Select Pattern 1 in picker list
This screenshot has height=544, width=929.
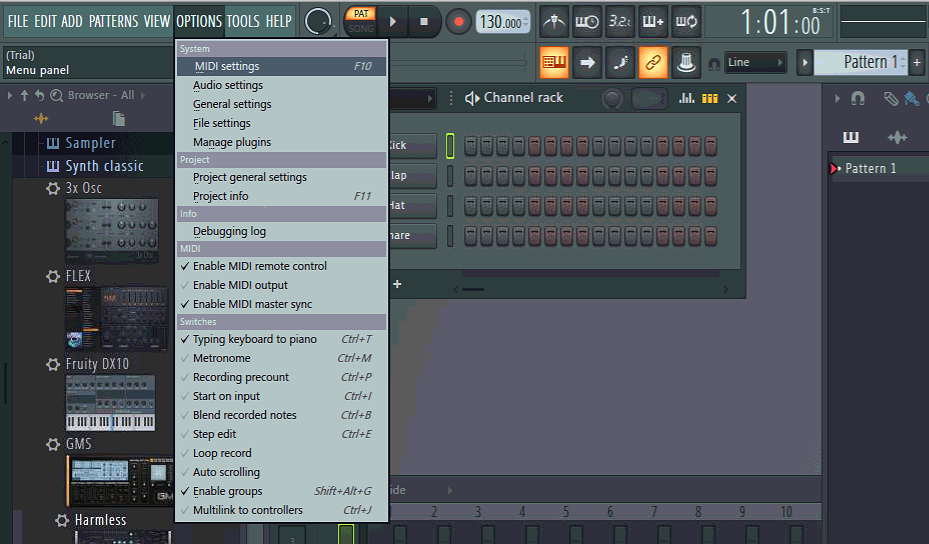[870, 169]
